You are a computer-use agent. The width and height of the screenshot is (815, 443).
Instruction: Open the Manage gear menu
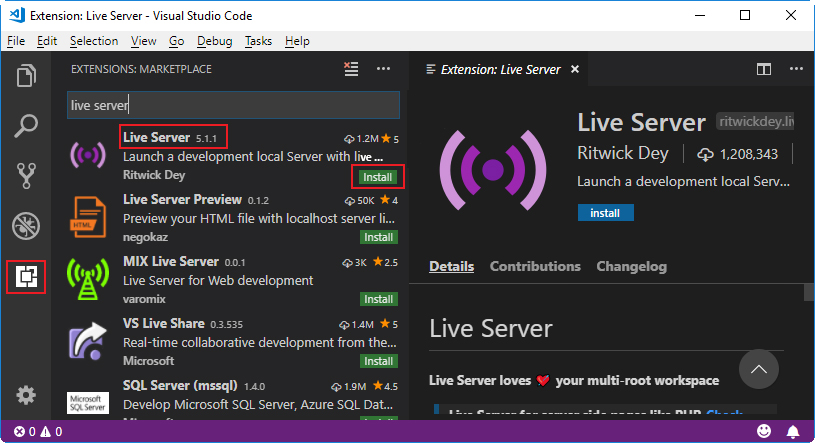click(x=26, y=395)
